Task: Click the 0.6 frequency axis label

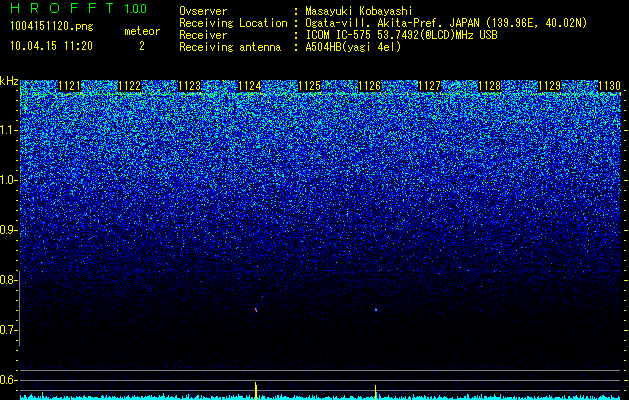Action: 8,380
